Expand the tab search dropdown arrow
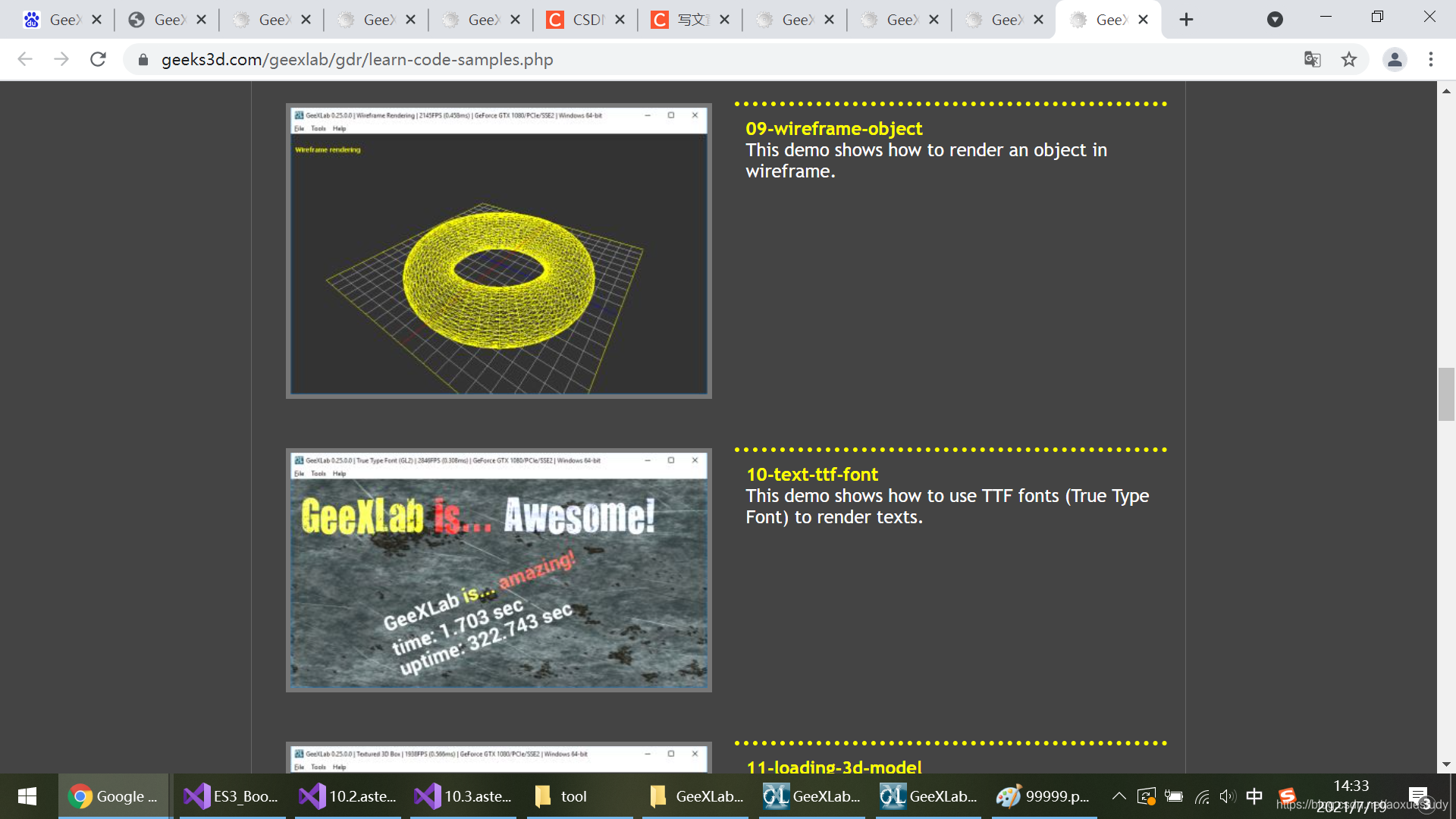The height and width of the screenshot is (819, 1456). coord(1275,20)
